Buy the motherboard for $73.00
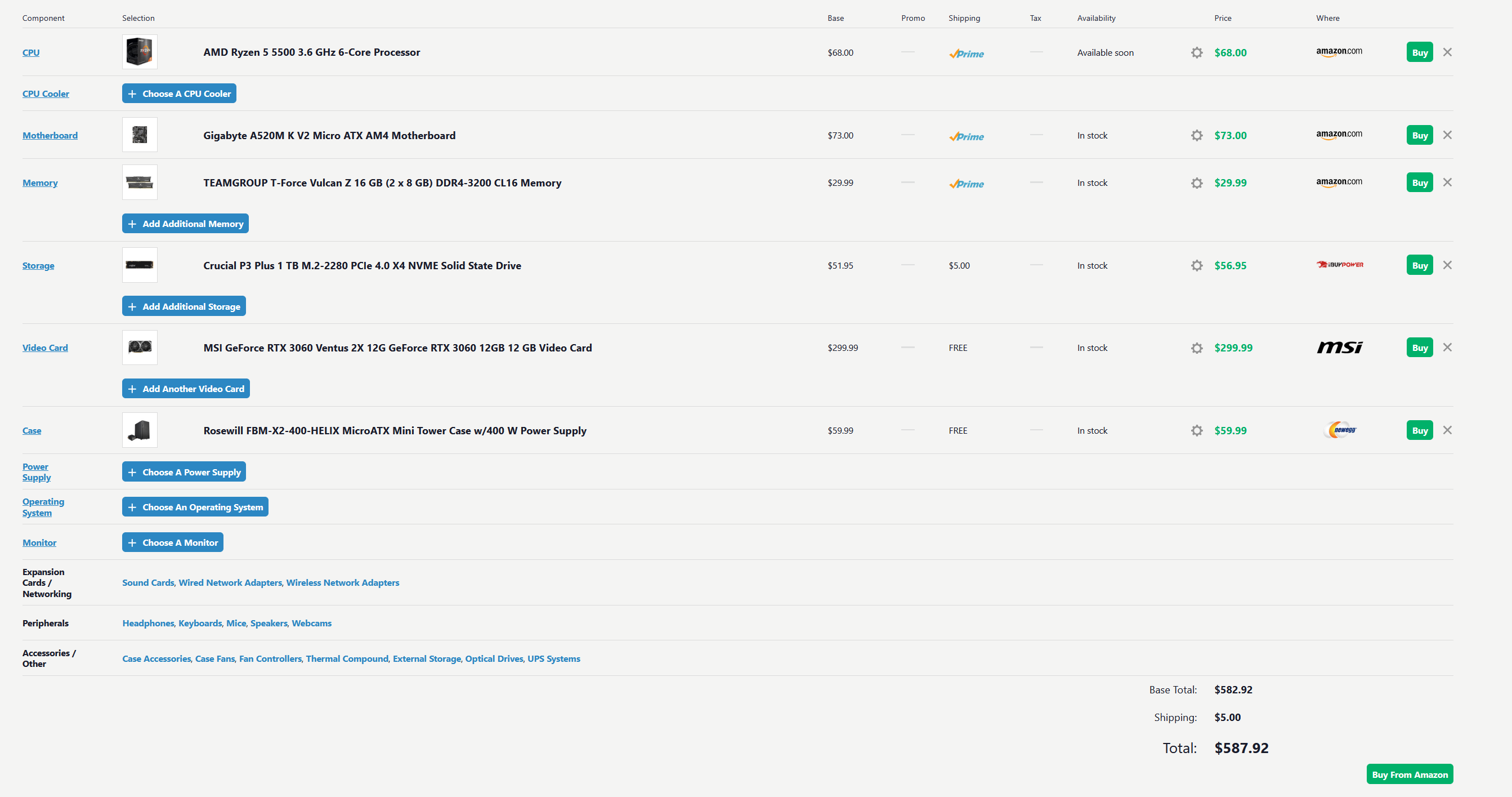The width and height of the screenshot is (1512, 797). pos(1419,135)
